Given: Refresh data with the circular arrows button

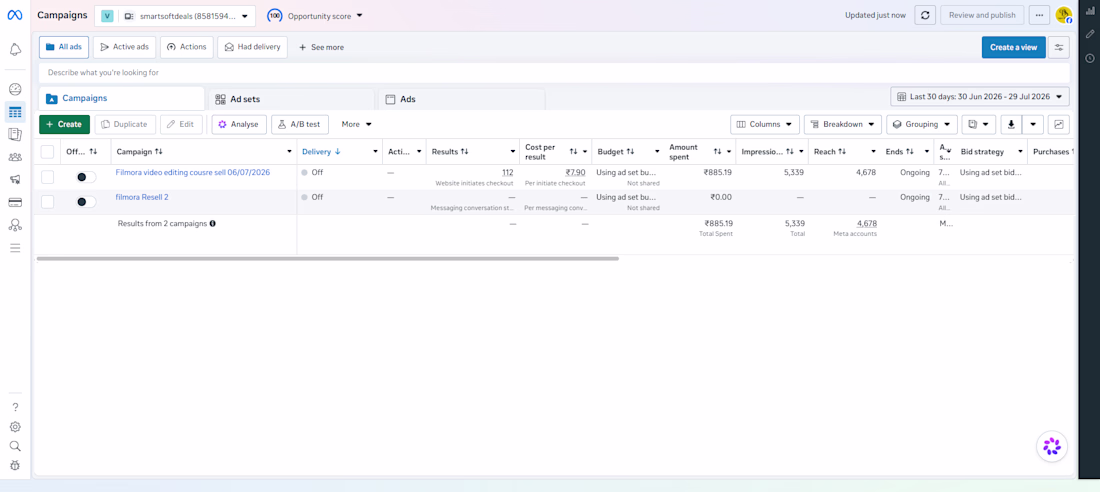Looking at the screenshot, I should 925,15.
